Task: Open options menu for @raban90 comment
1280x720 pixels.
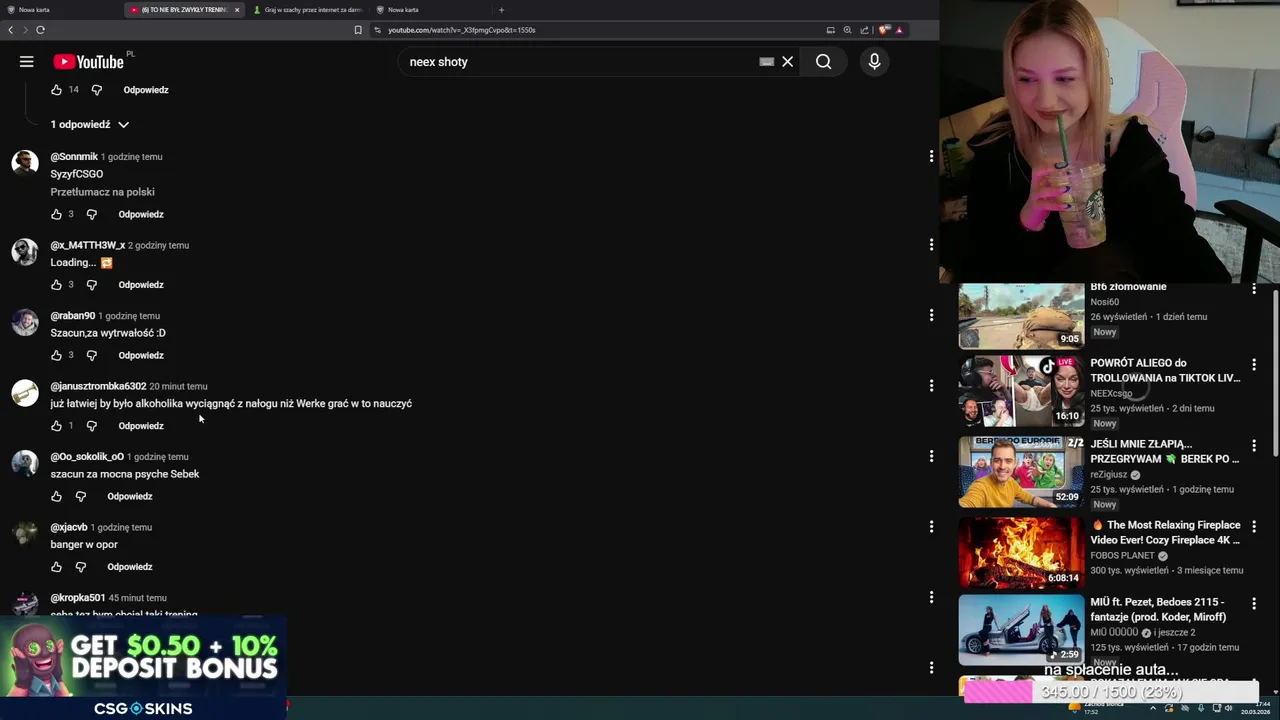Action: click(931, 315)
